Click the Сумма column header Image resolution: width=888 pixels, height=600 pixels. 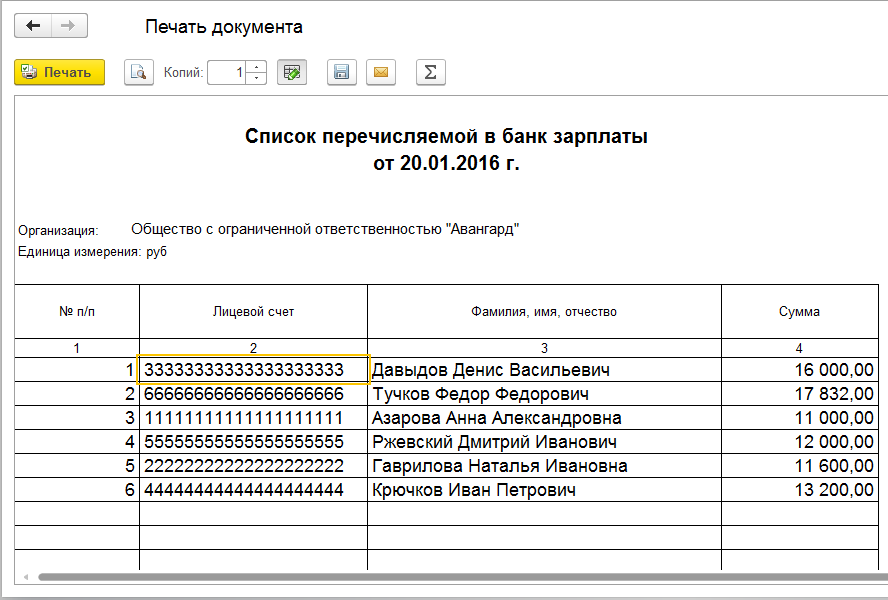point(799,312)
